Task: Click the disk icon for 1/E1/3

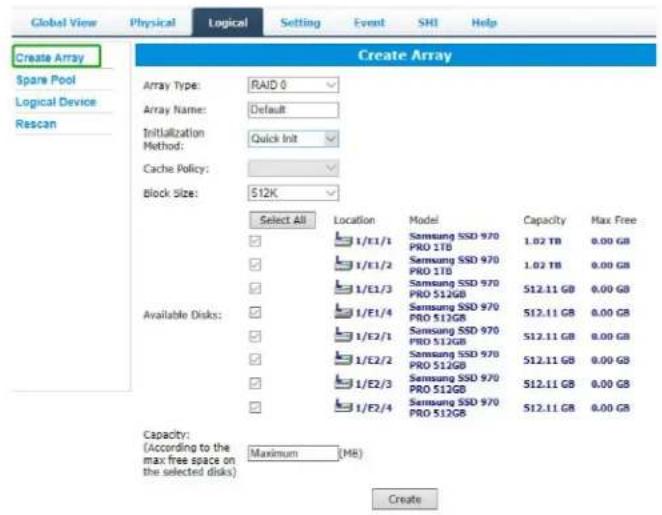Action: 343,287
